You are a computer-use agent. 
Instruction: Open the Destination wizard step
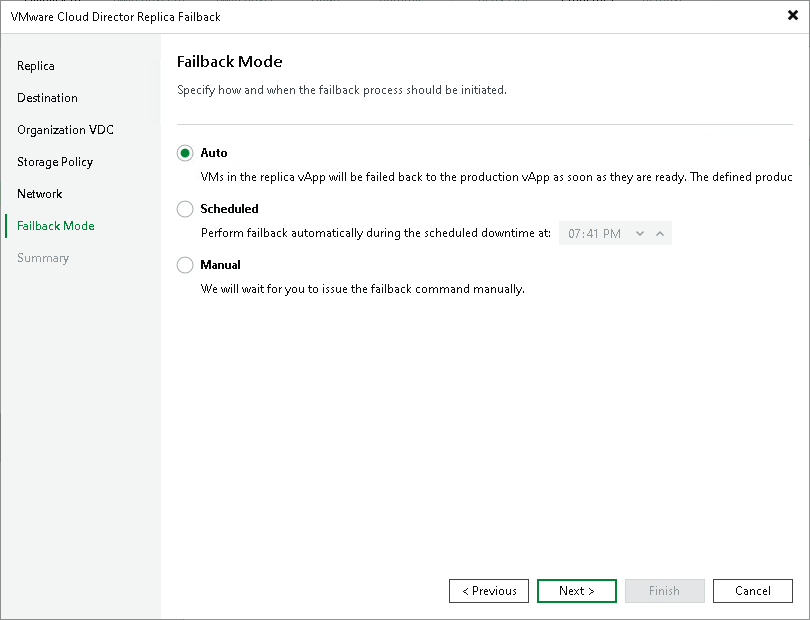[47, 98]
